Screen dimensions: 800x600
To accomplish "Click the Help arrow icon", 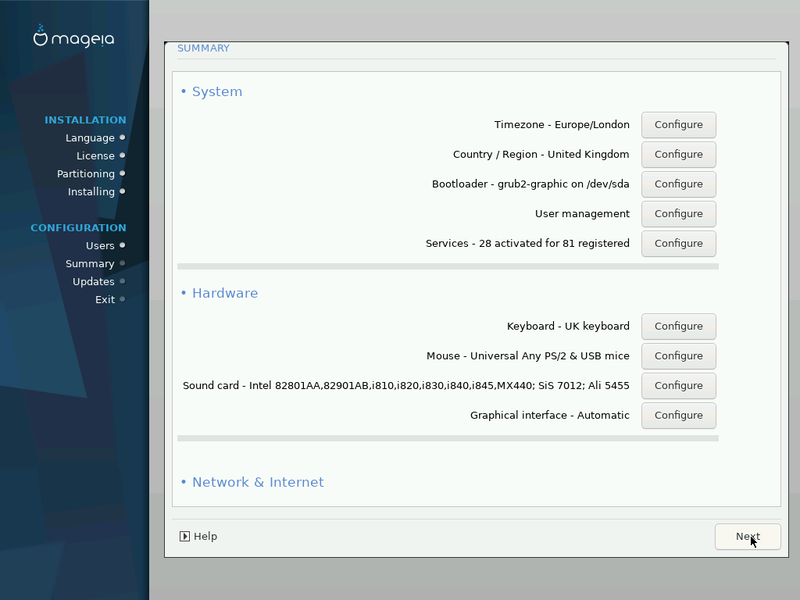I will pyautogui.click(x=185, y=536).
